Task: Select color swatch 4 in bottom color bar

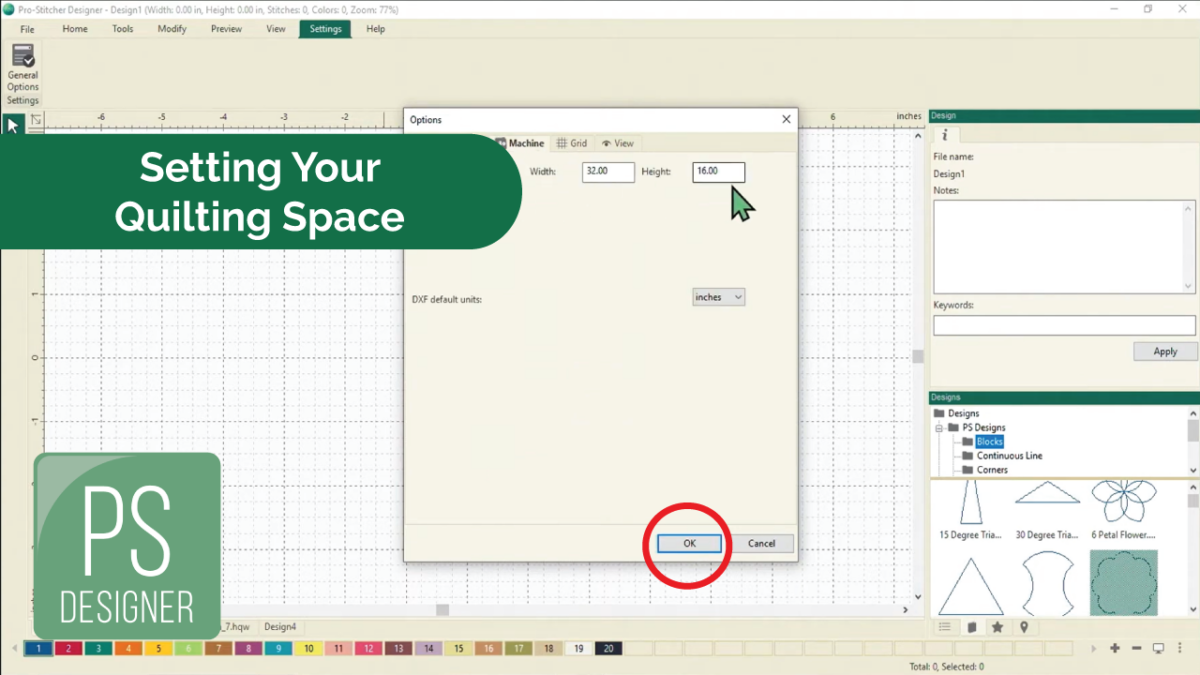Action: point(127,648)
